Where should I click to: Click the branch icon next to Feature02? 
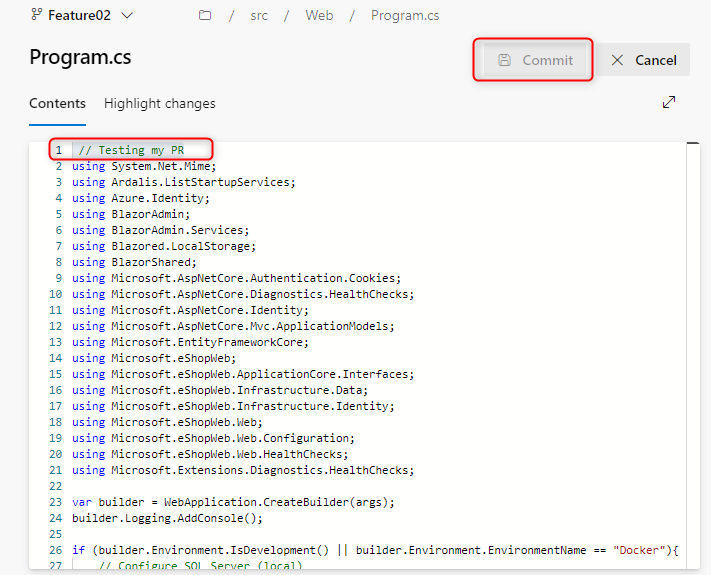tap(36, 15)
